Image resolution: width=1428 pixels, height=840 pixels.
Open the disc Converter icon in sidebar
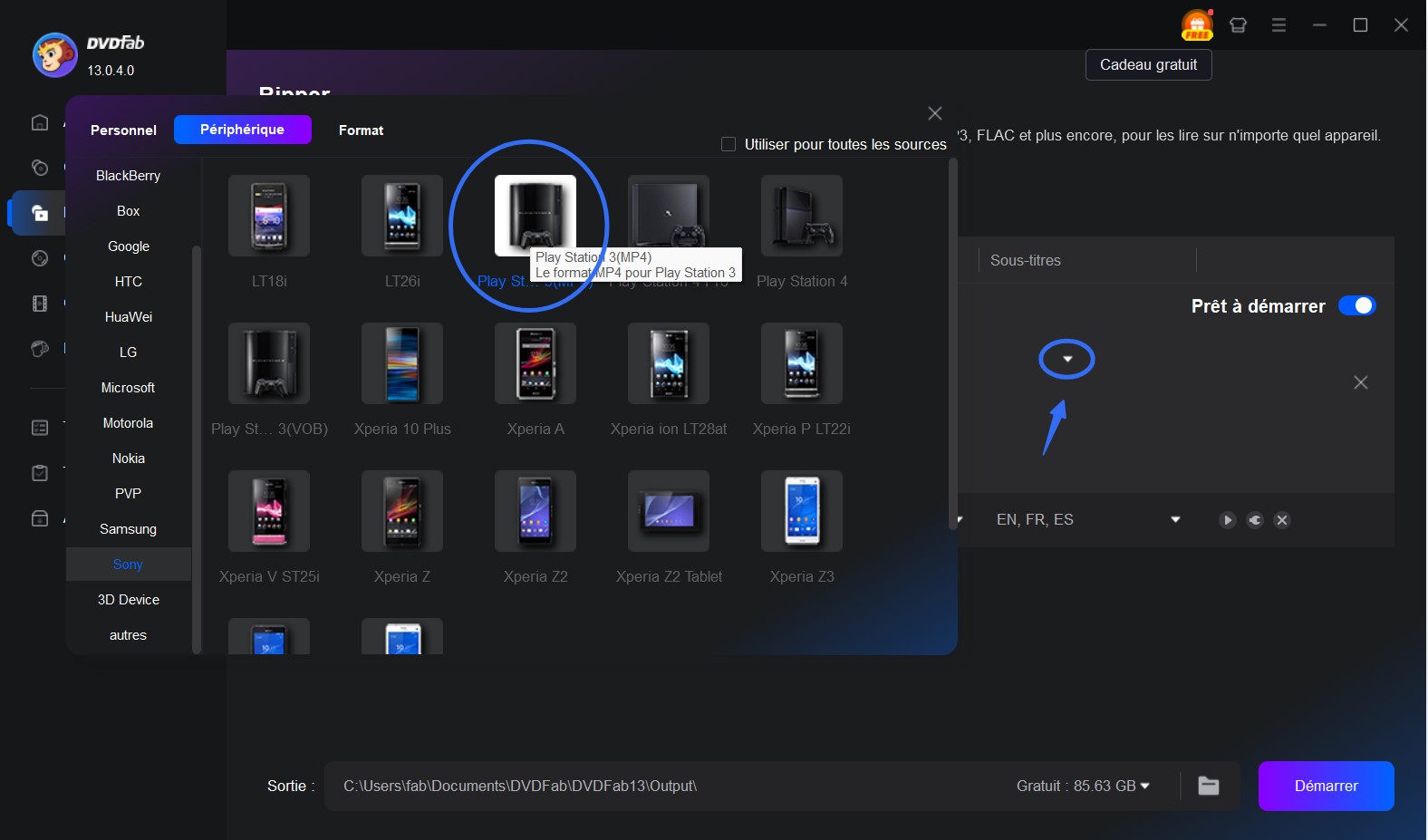40,258
